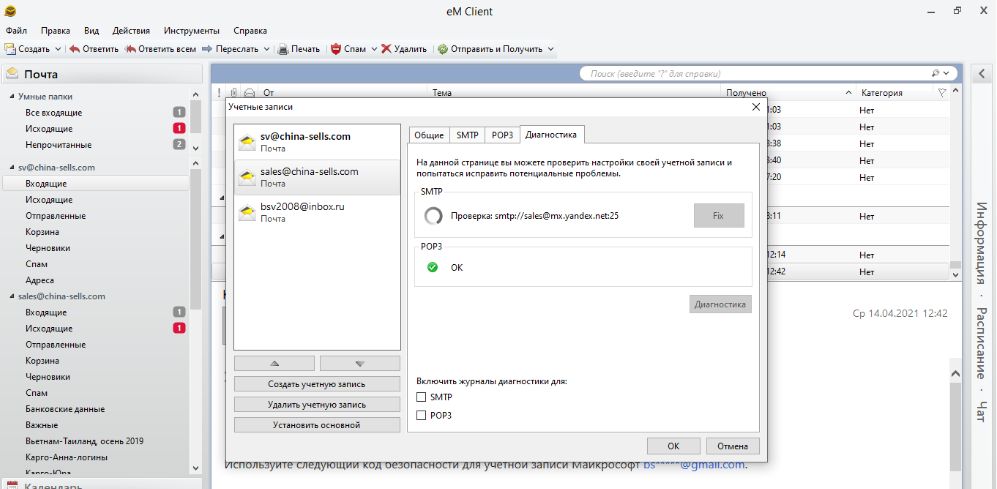This screenshot has width=997, height=489.
Task: Collapse sales@china-sells.com folder tree
Action: pyautogui.click(x=11, y=296)
